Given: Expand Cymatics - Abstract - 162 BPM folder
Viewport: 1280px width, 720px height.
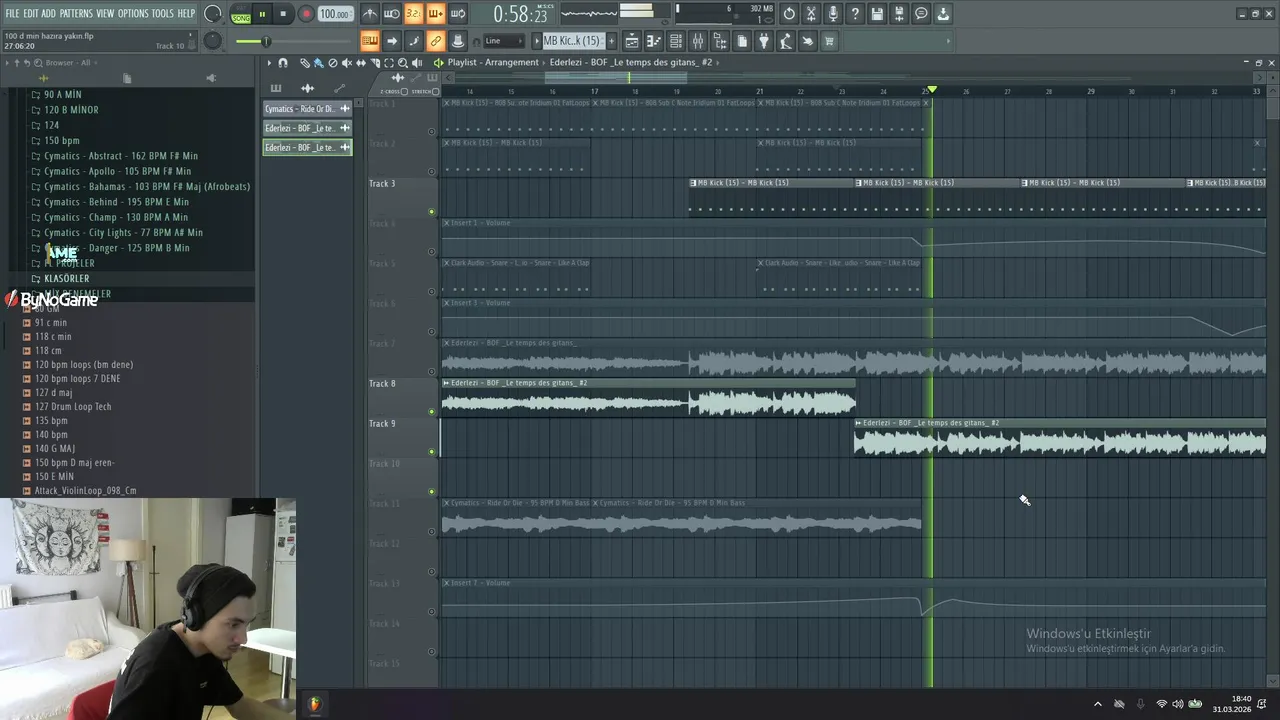Looking at the screenshot, I should tap(121, 156).
